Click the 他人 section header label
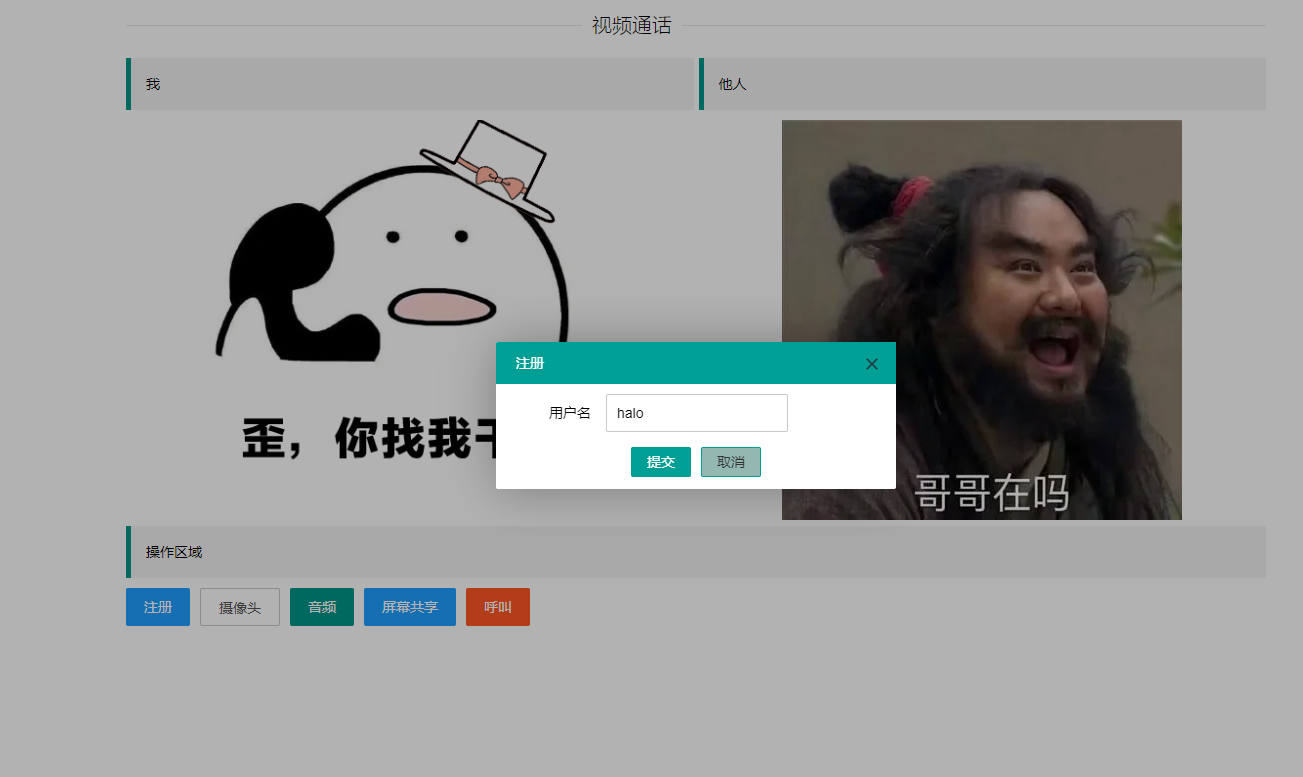The height and width of the screenshot is (777, 1303). [733, 84]
